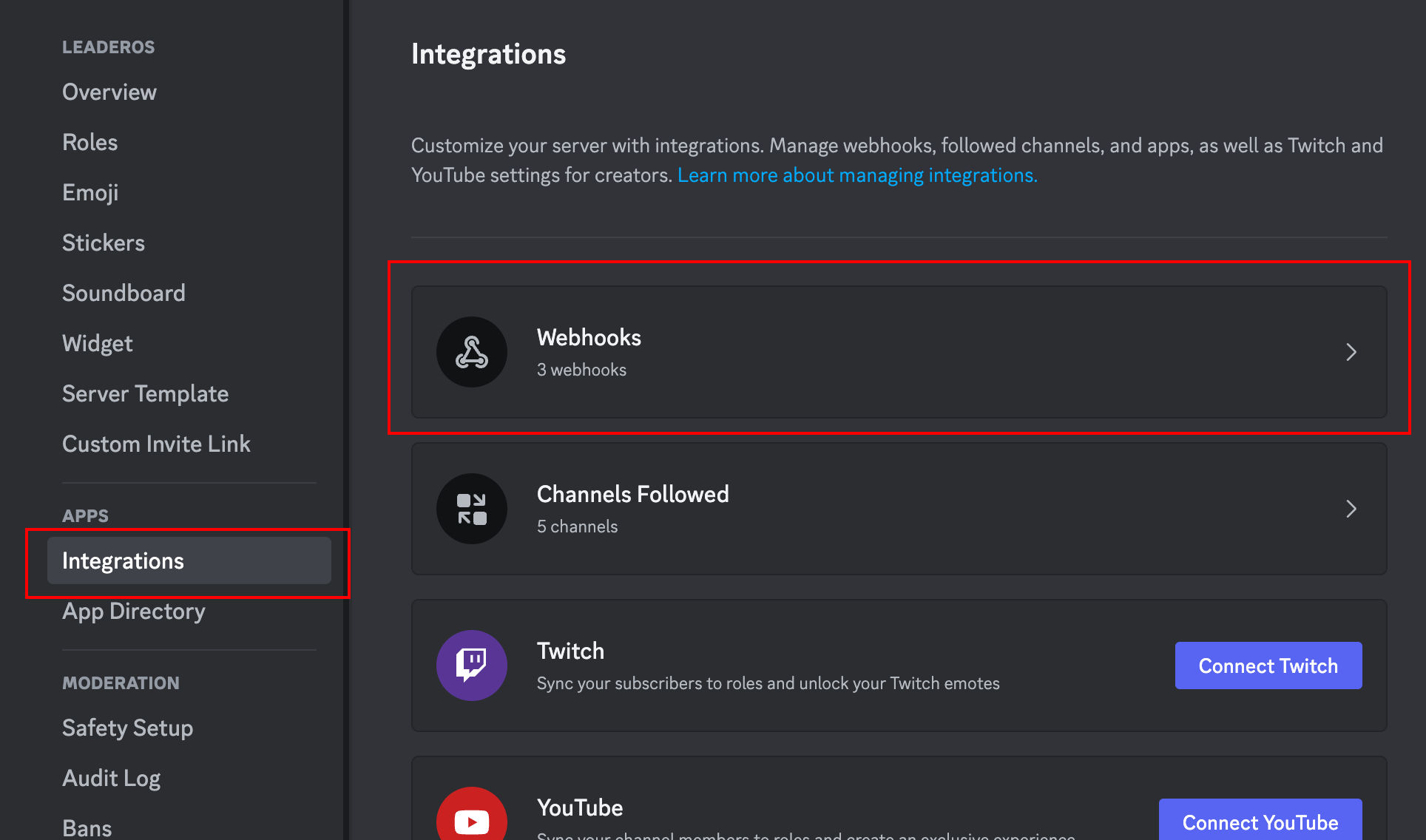Image resolution: width=1426 pixels, height=840 pixels.
Task: Click the purple Twitch logo icon
Action: click(471, 665)
